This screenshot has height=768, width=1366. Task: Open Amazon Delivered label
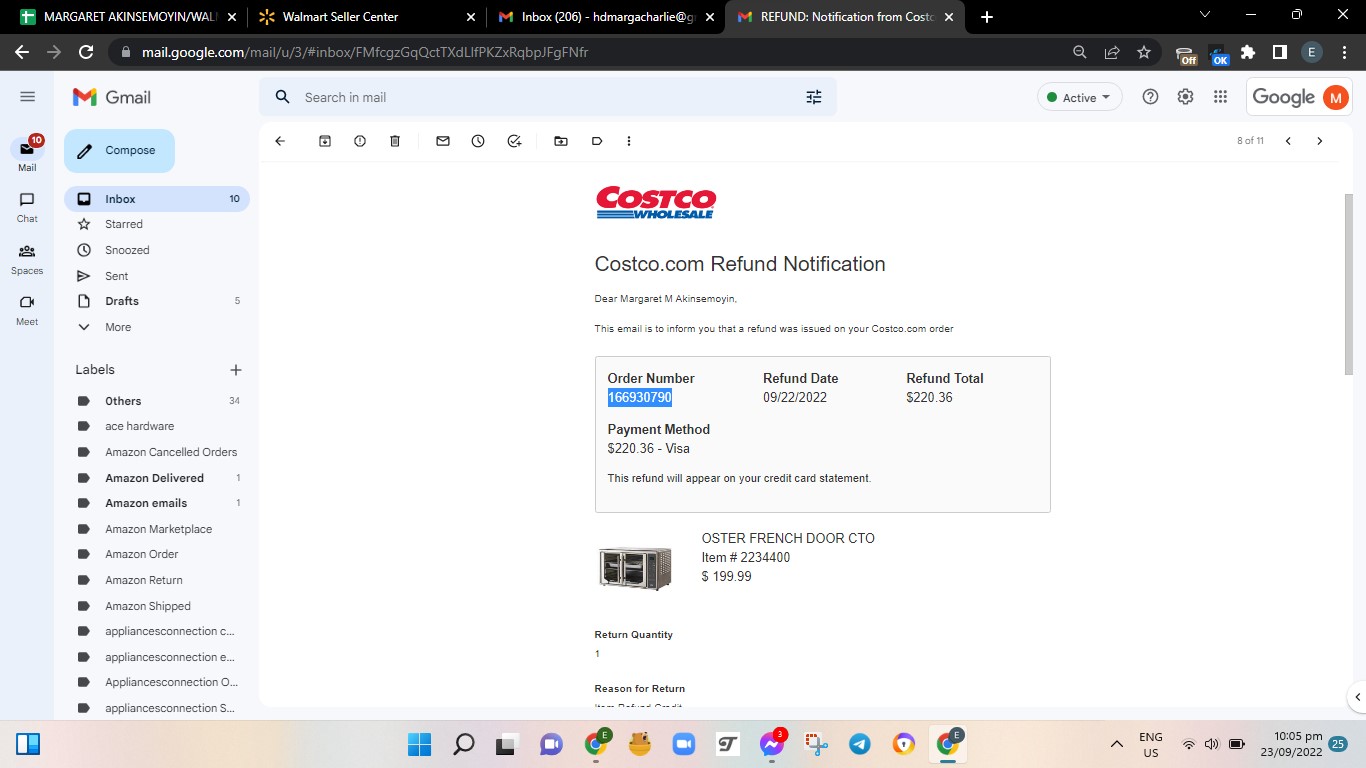(x=157, y=478)
